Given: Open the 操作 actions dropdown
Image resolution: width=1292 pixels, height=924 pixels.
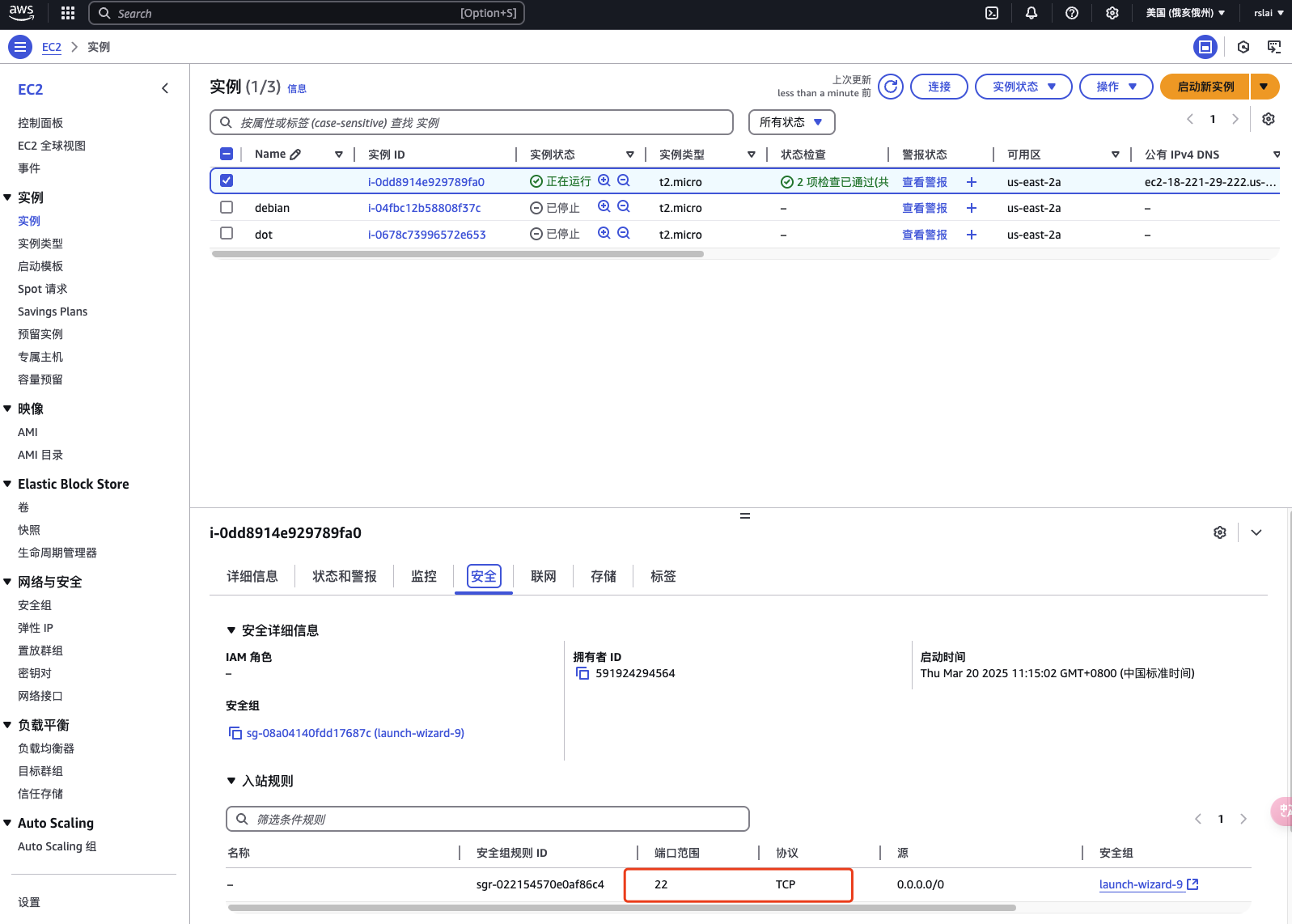Looking at the screenshot, I should 1116,87.
